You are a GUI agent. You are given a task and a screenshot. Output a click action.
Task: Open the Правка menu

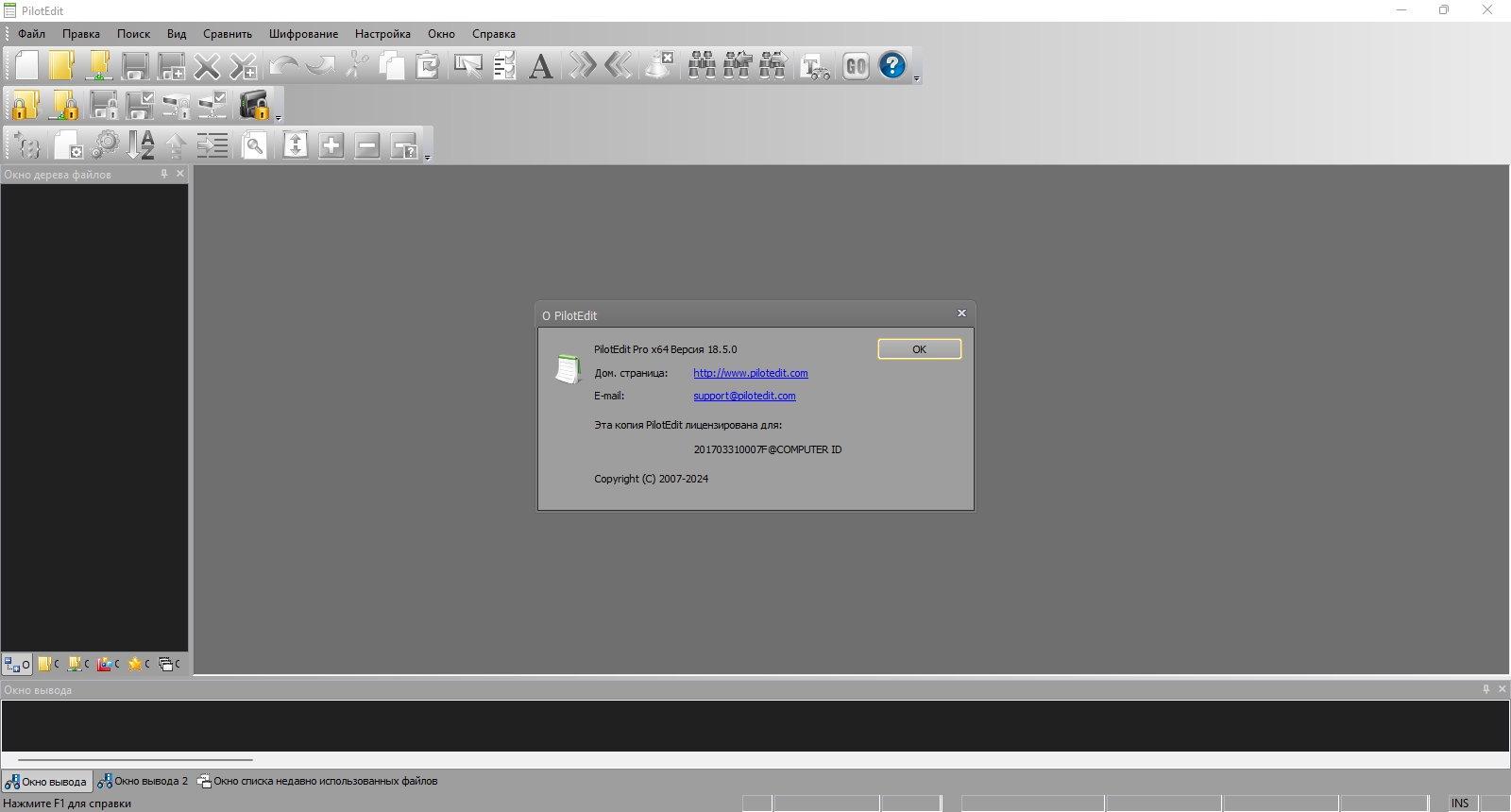(x=81, y=34)
